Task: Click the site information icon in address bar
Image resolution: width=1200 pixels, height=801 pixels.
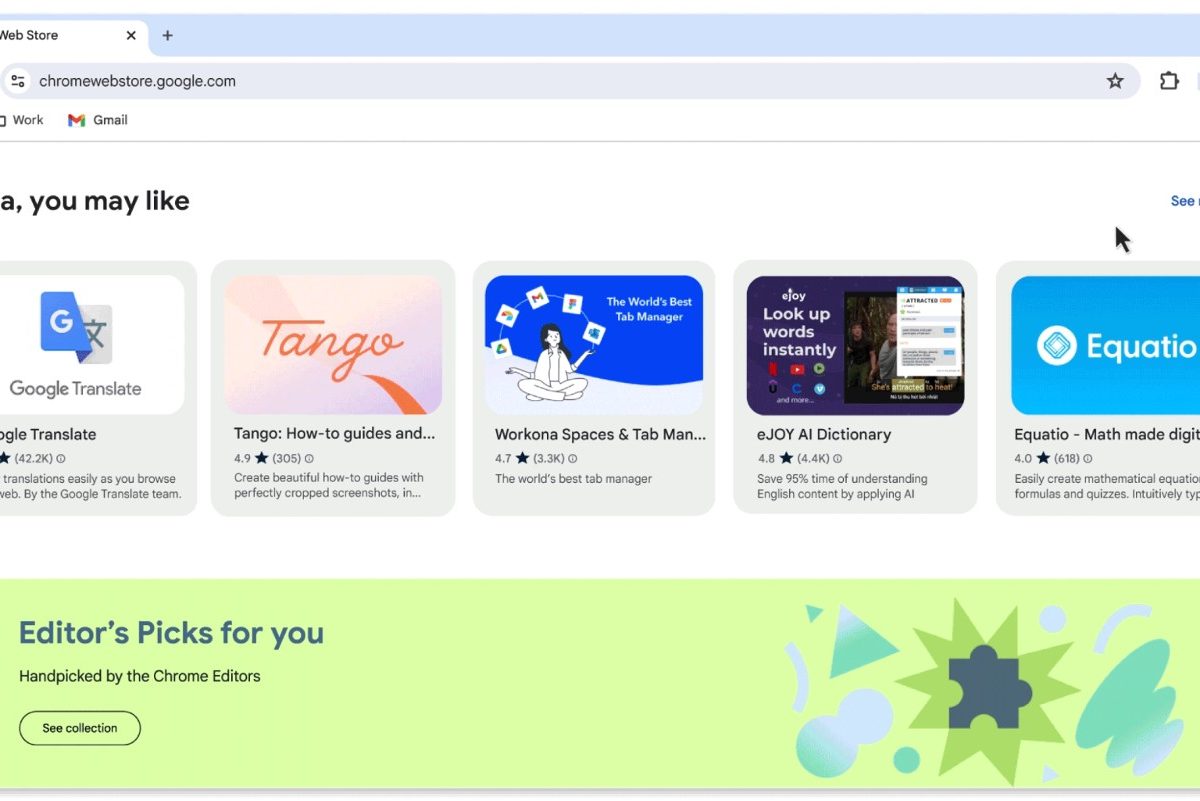Action: click(x=17, y=81)
